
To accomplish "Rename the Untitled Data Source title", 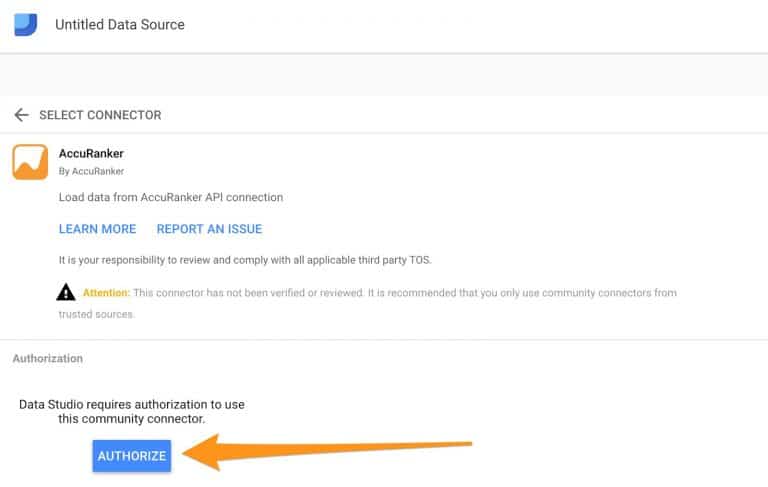I will coord(120,24).
